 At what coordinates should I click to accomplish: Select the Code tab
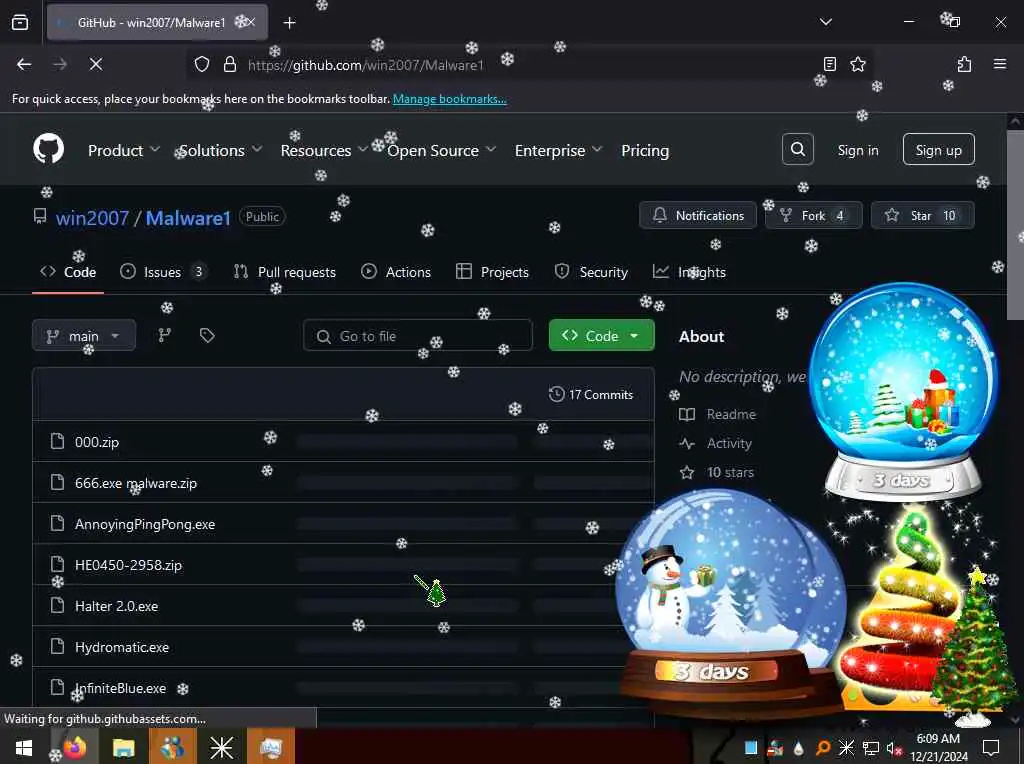pyautogui.click(x=68, y=272)
